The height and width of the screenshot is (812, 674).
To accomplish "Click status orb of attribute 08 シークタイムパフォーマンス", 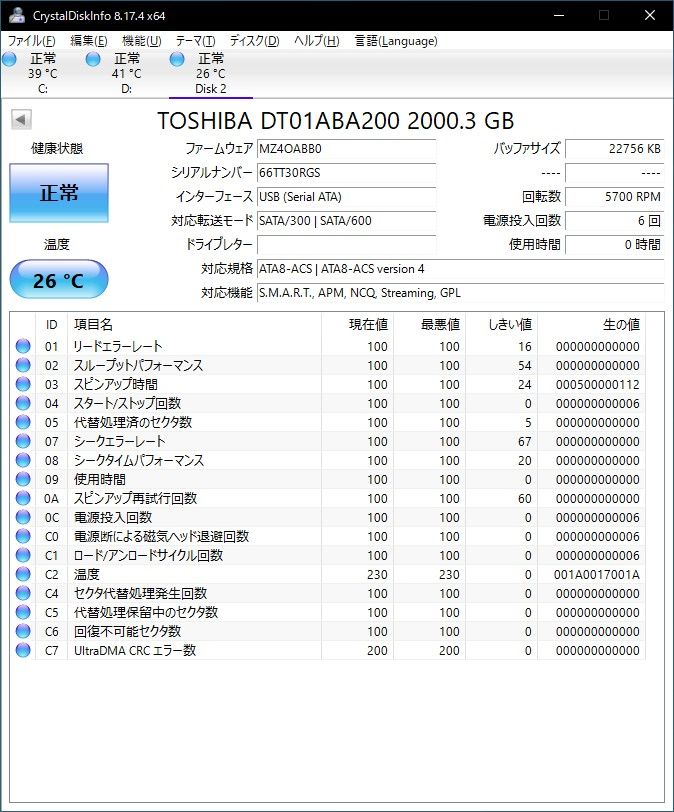I will coord(23,460).
